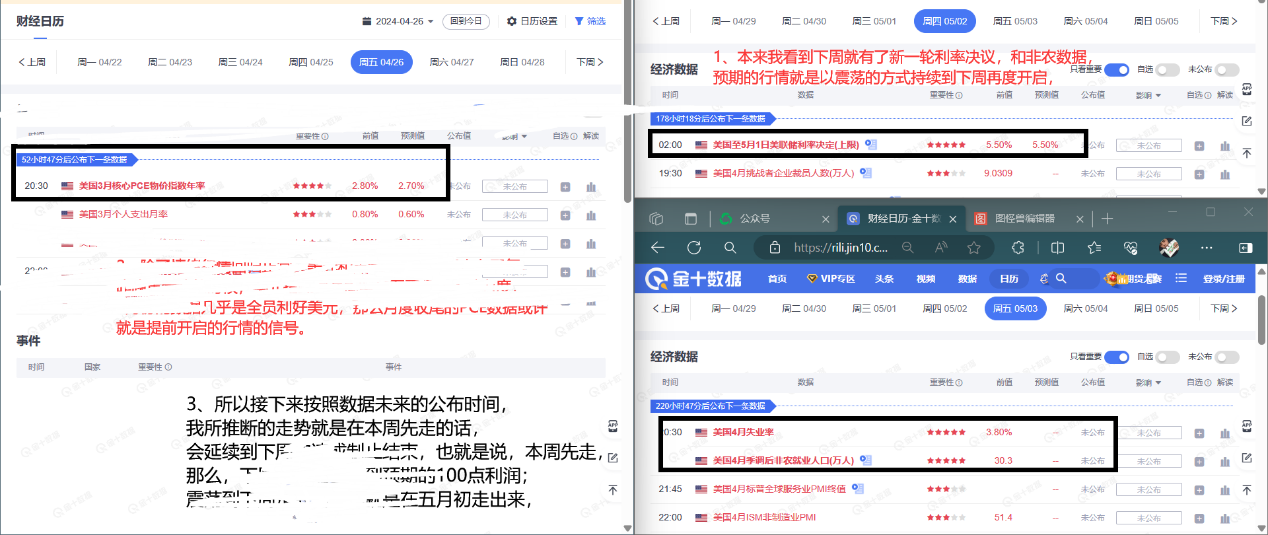This screenshot has width=1268, height=535.
Task: Open VIP专区 in 金十数据 navigation
Action: [831, 279]
